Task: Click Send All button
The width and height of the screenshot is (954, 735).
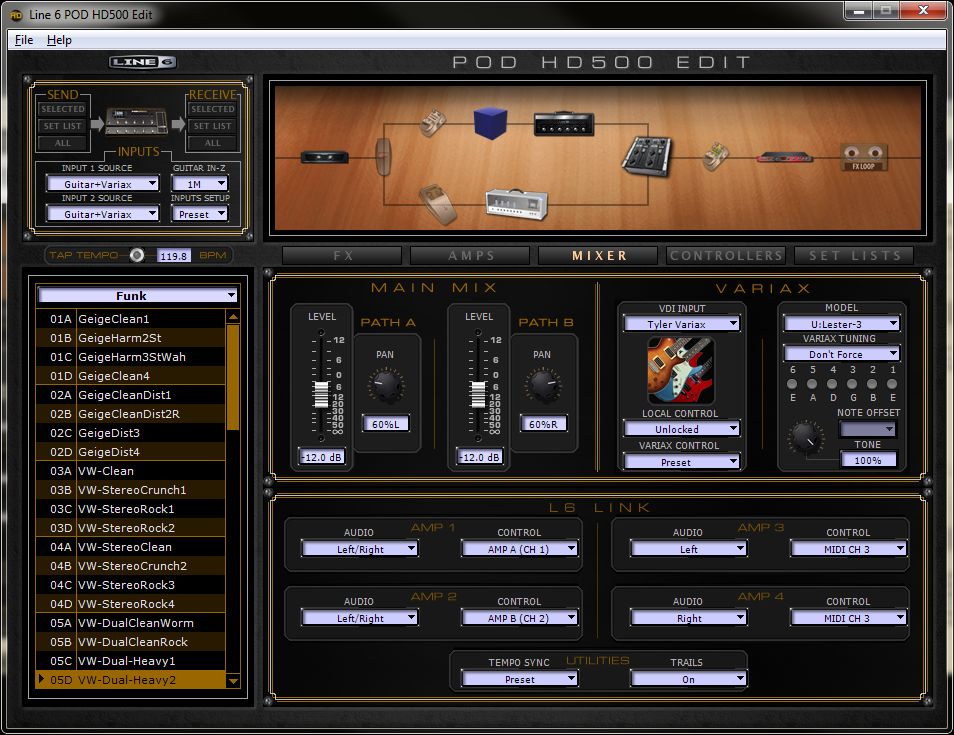Action: pos(63,143)
